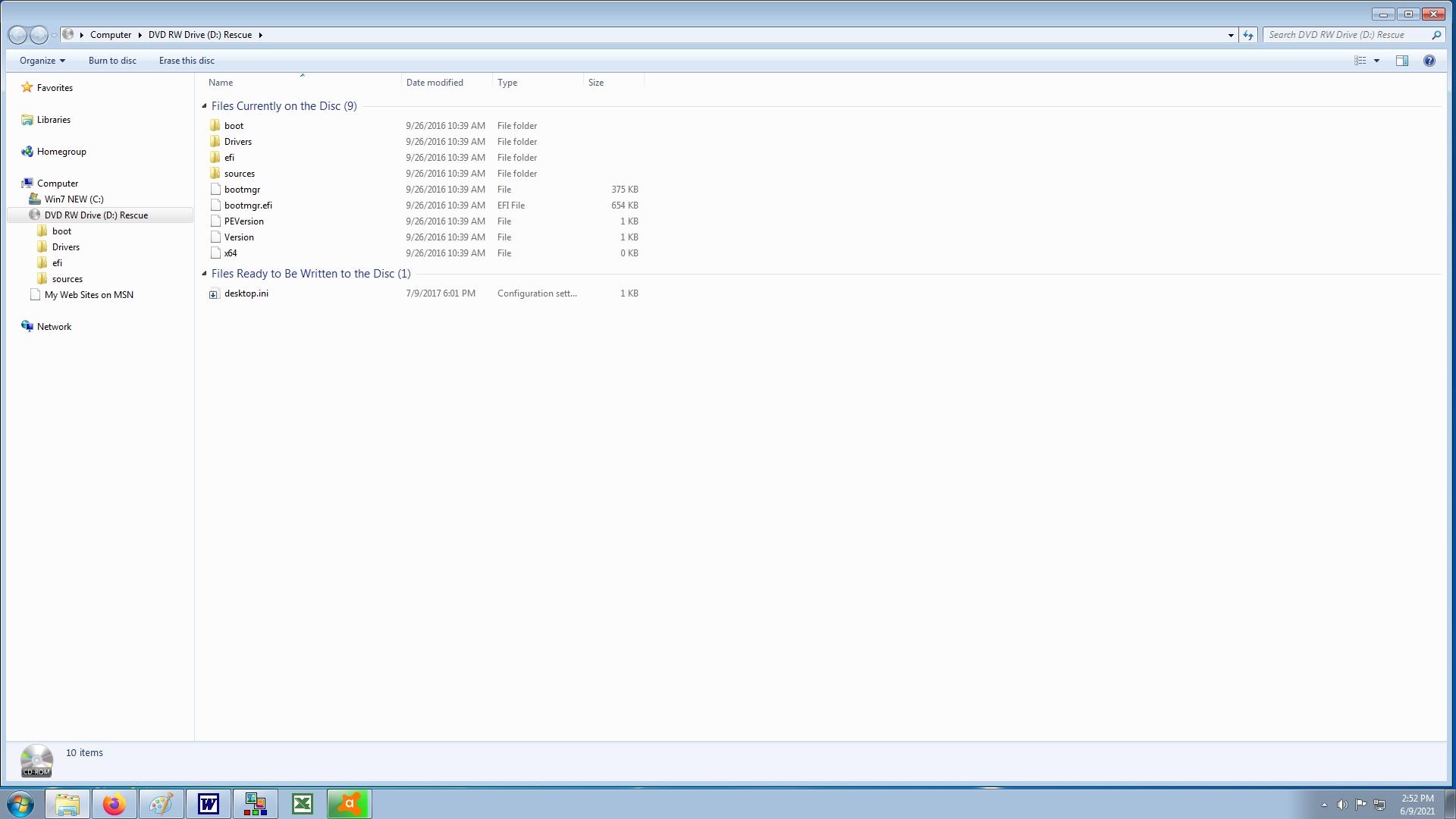
Task: Open the Organize menu
Action: (x=42, y=61)
